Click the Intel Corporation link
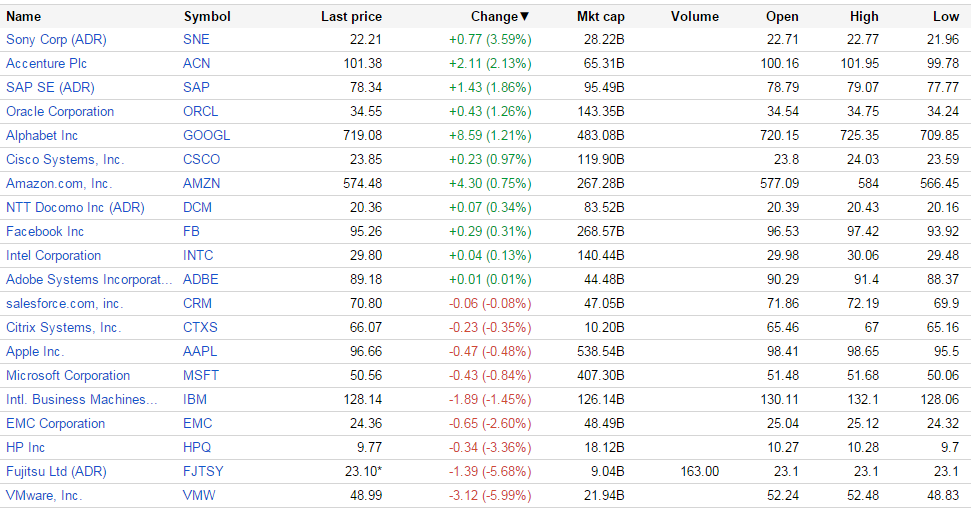The height and width of the screenshot is (509, 971). (x=54, y=255)
